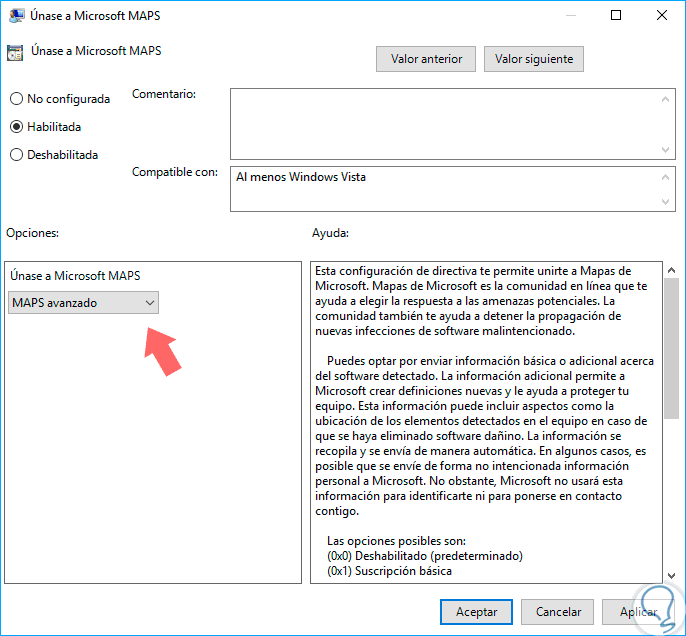Click the "(0x1) Suscripción básica" help line

(x=389, y=571)
